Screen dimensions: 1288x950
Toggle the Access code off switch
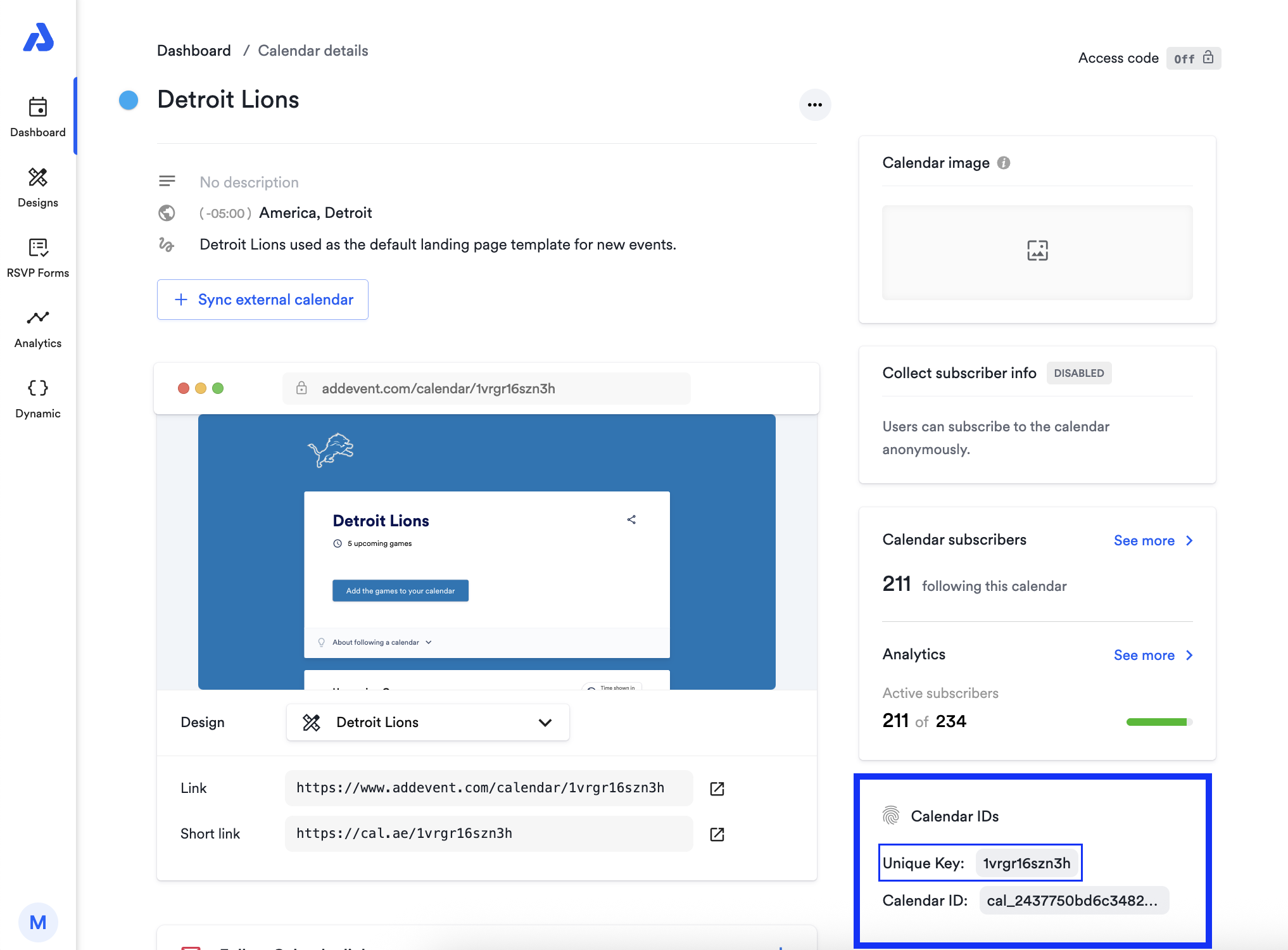[x=1193, y=58]
